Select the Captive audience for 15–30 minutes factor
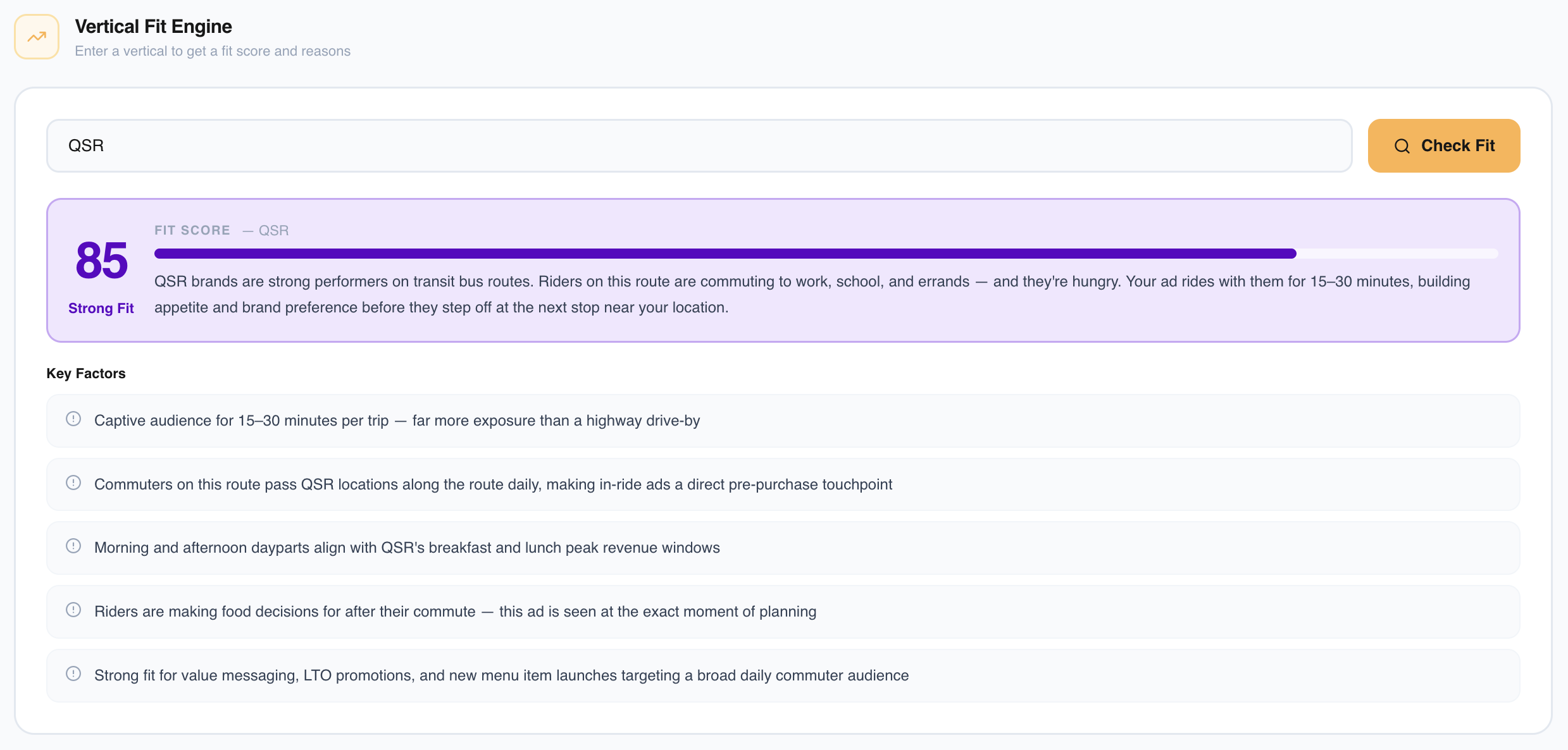1568x750 pixels. pos(783,421)
